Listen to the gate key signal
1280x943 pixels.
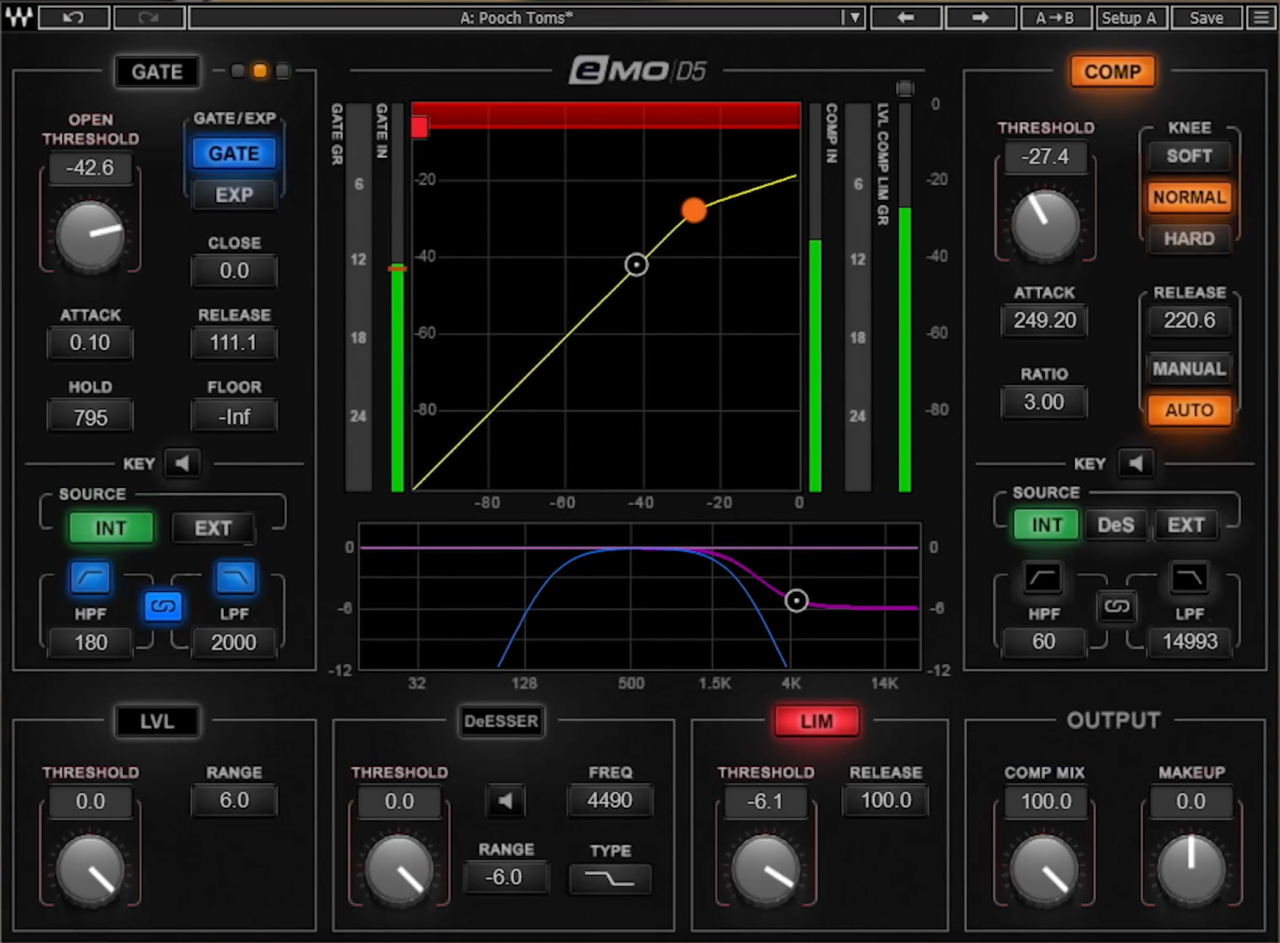(182, 463)
